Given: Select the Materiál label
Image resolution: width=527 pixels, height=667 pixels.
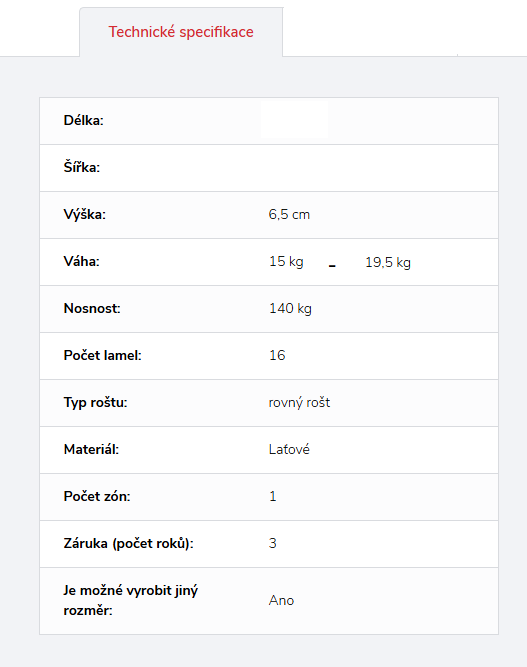Looking at the screenshot, I should pos(91,449).
